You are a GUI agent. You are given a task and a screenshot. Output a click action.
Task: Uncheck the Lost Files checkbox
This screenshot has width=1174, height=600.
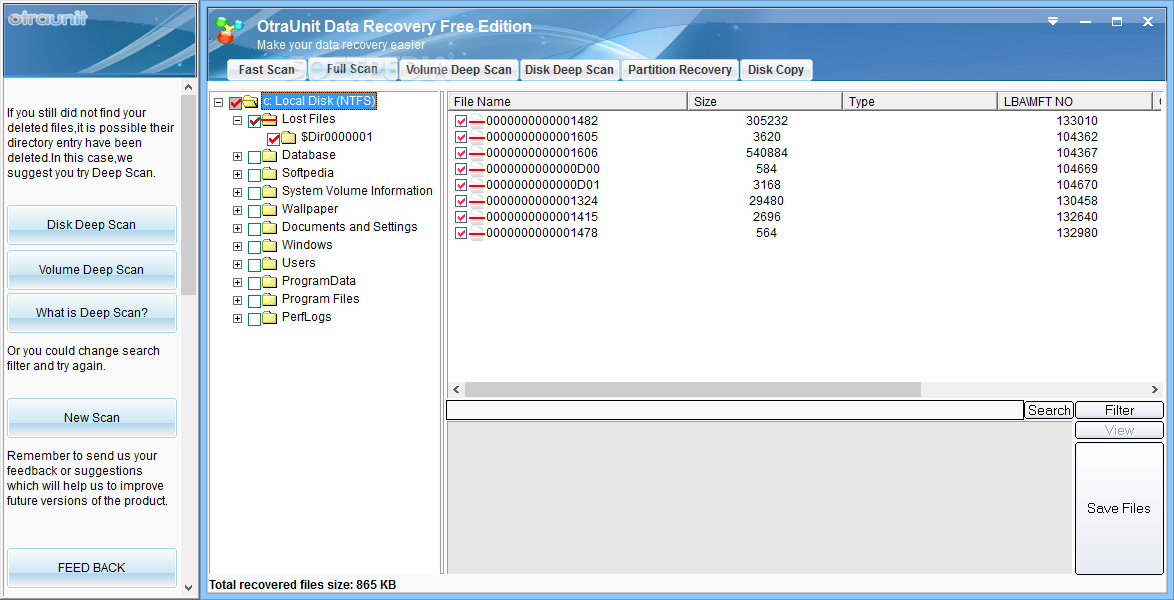(255, 121)
